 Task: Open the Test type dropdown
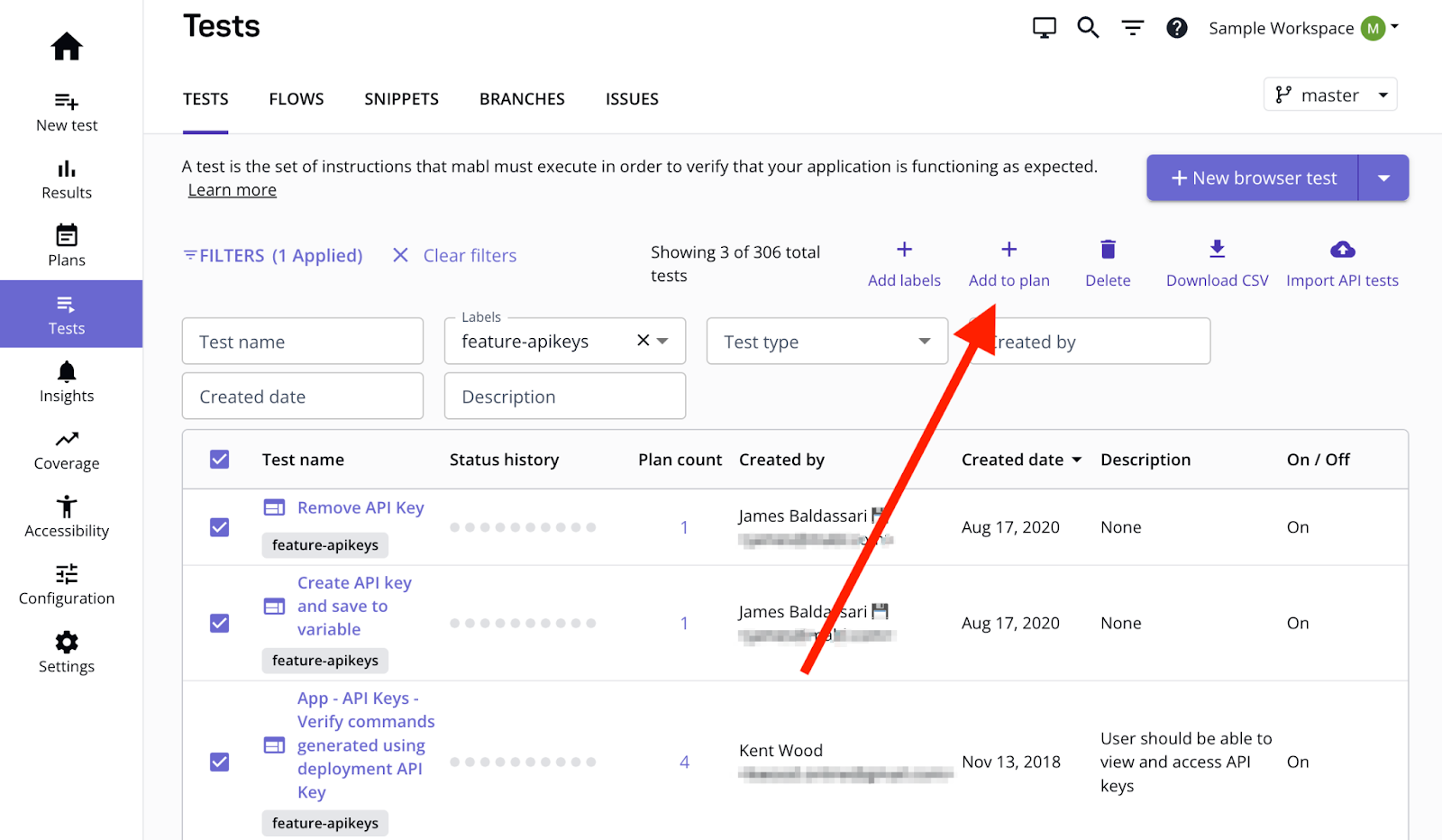coord(826,341)
